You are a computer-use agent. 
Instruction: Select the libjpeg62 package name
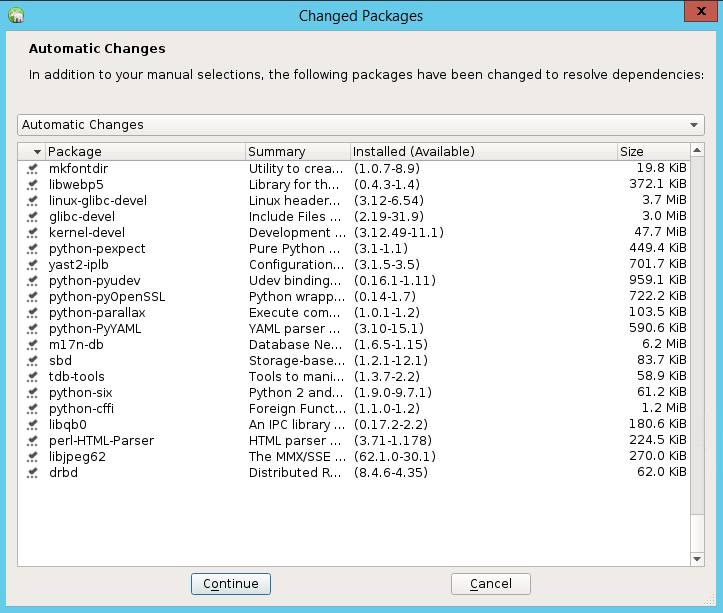[x=77, y=457]
